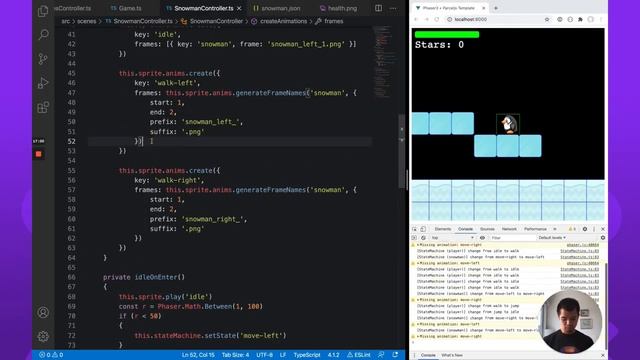Click the 'Tab Size: 4' status item
The image size is (640, 360).
(x=236, y=355)
